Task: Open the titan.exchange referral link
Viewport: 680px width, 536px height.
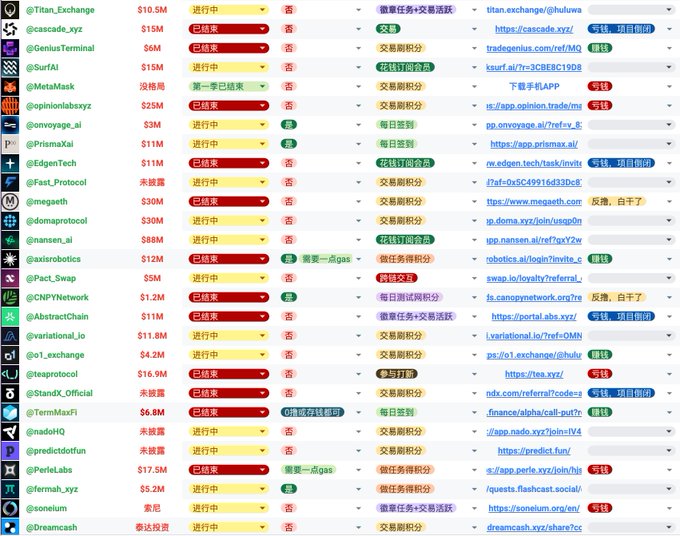Action: tap(534, 10)
